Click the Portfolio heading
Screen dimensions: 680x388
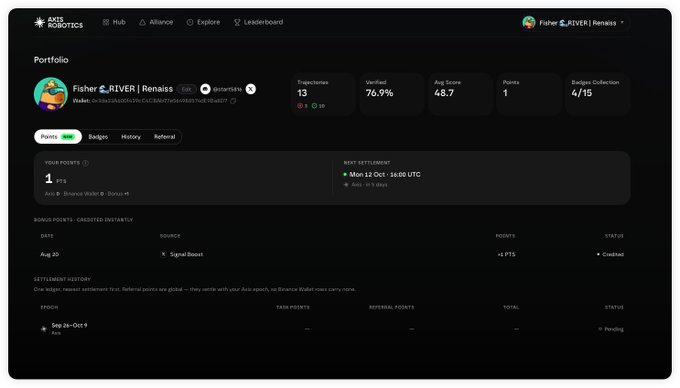pyautogui.click(x=51, y=60)
